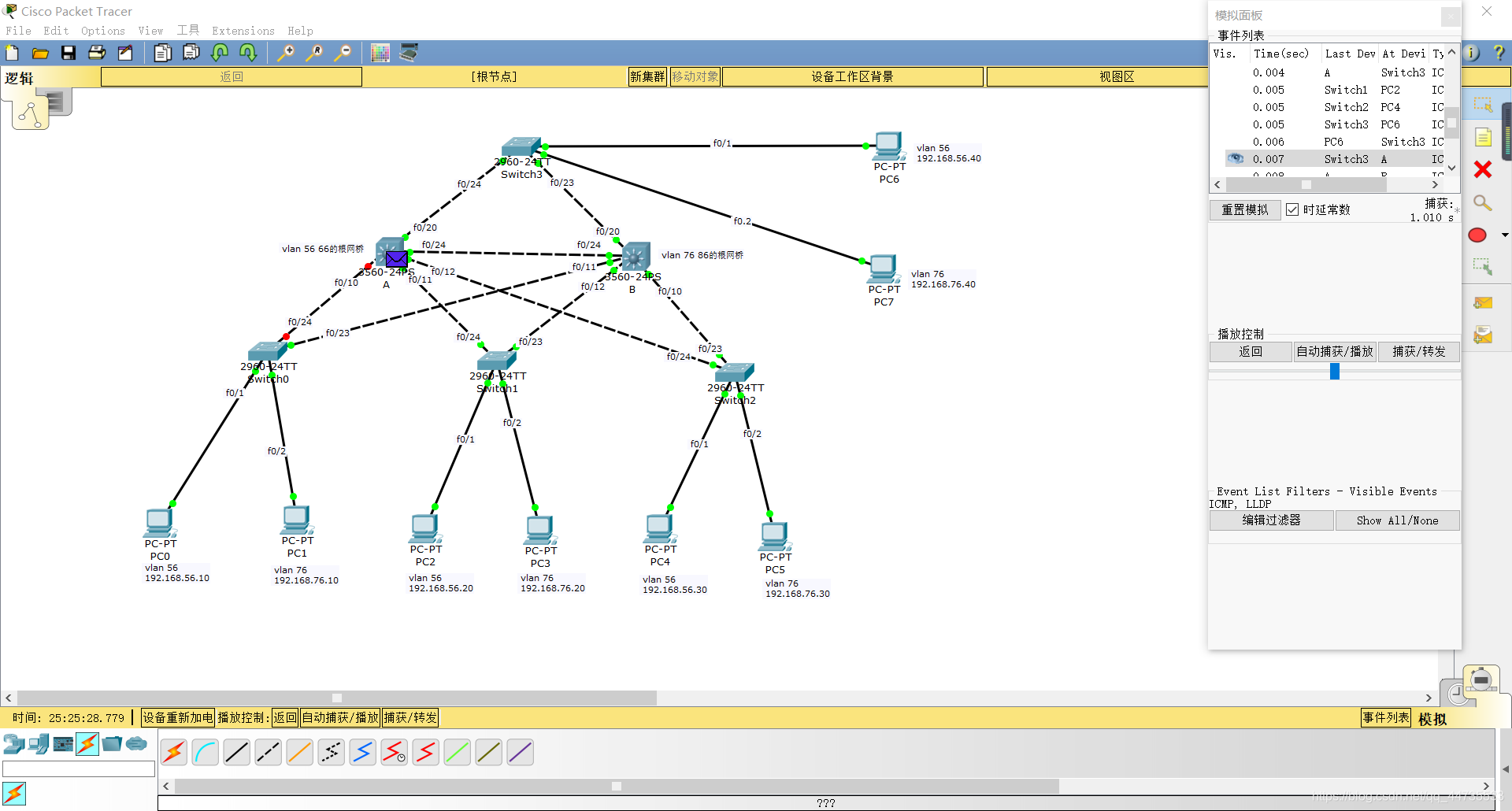
Task: Toggle eye visibility on 0.007 event
Action: click(1236, 158)
